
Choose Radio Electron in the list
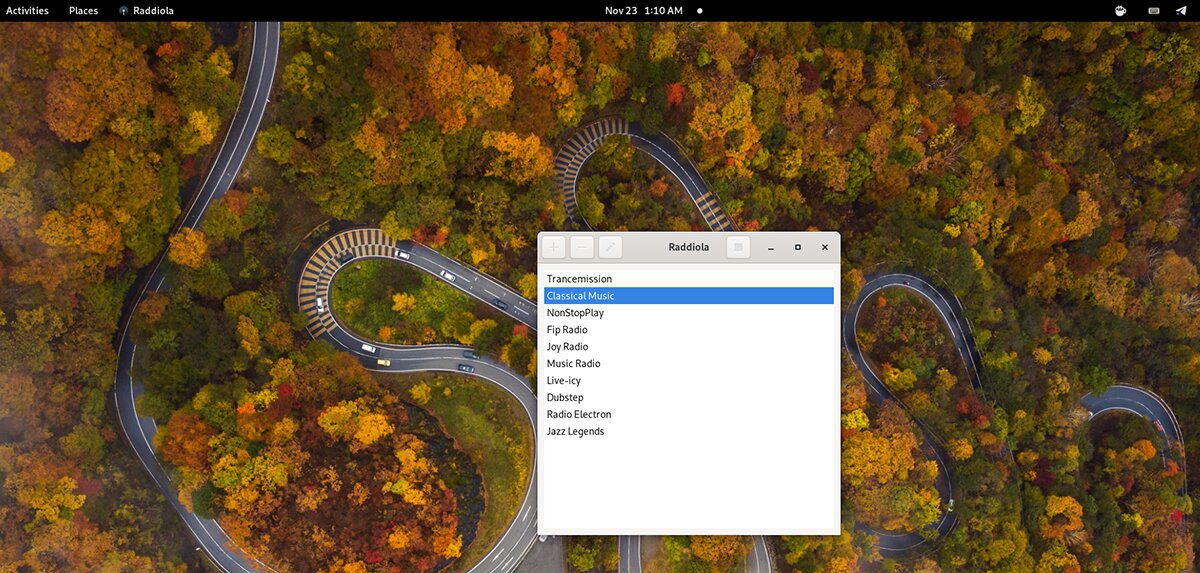pyautogui.click(x=579, y=415)
